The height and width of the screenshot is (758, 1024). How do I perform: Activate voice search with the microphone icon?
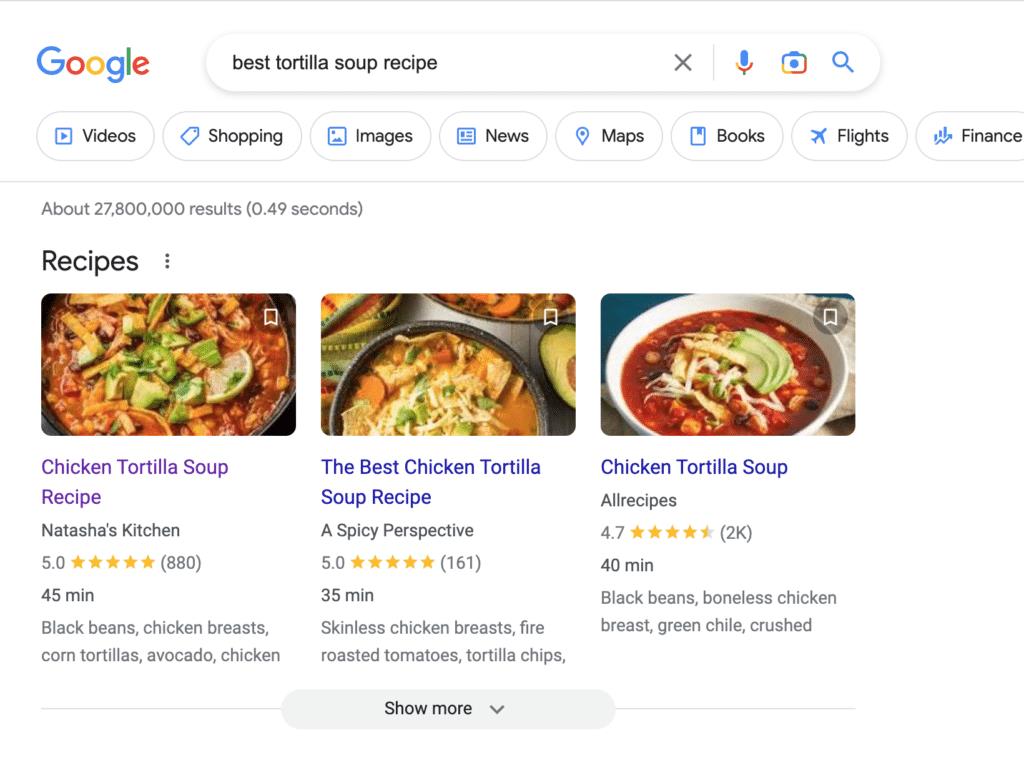[x=743, y=62]
